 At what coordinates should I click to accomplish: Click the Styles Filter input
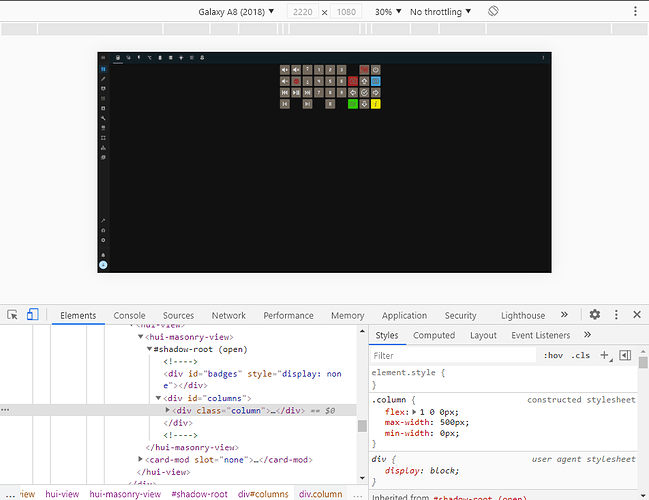453,356
